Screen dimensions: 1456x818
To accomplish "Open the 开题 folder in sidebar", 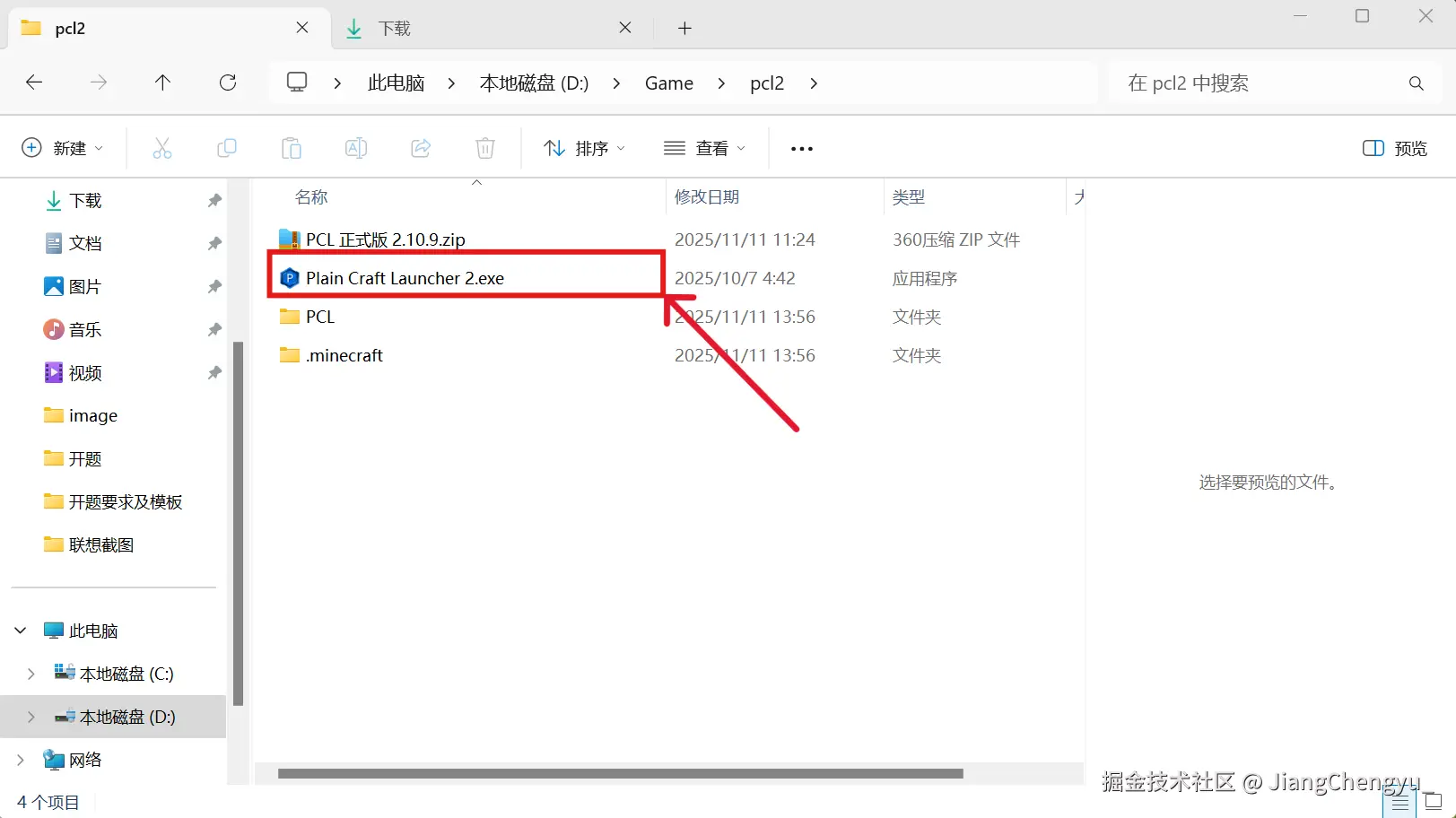I will pos(85,458).
